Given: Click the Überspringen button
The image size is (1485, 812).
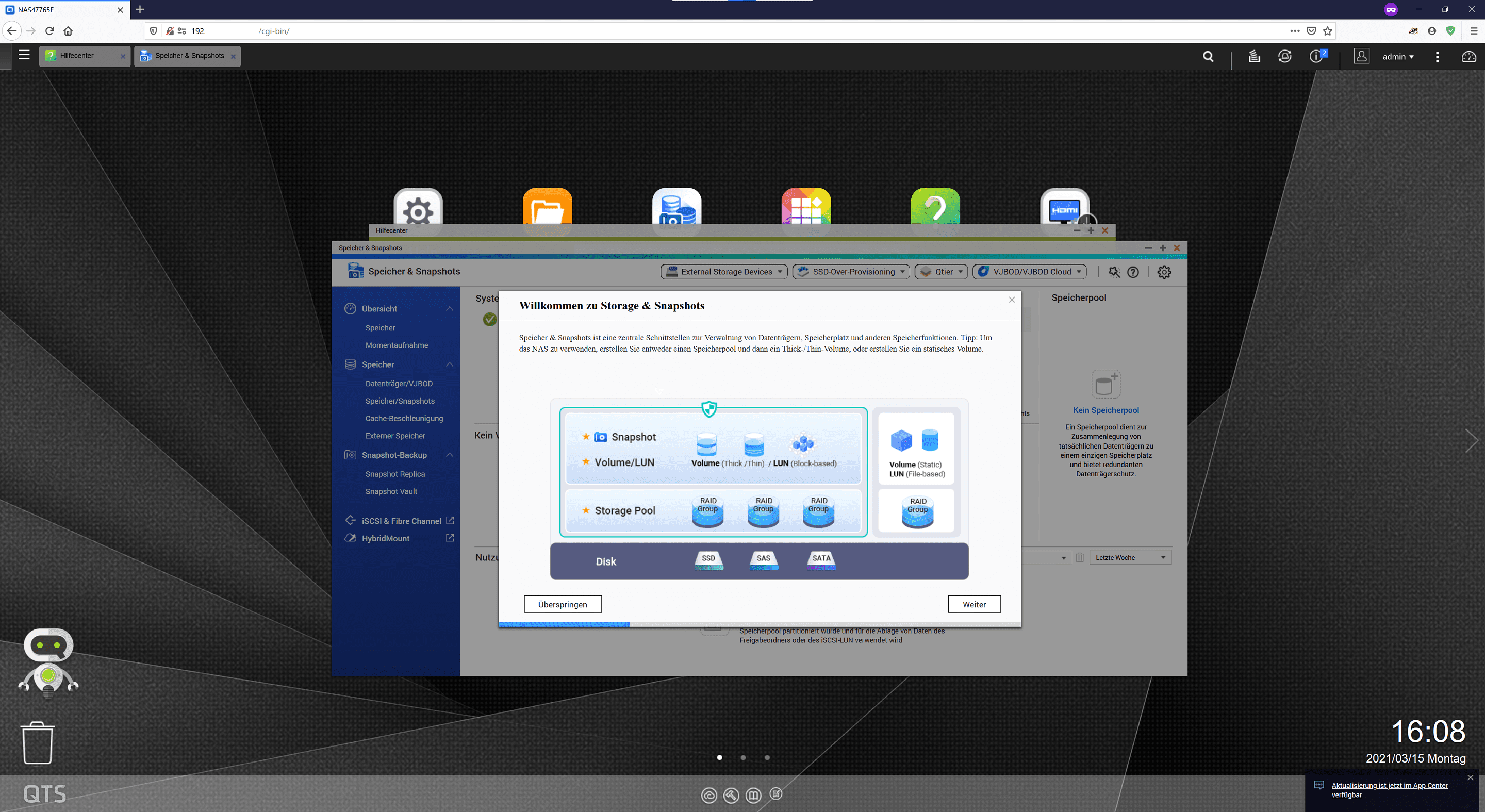Looking at the screenshot, I should pos(563,604).
